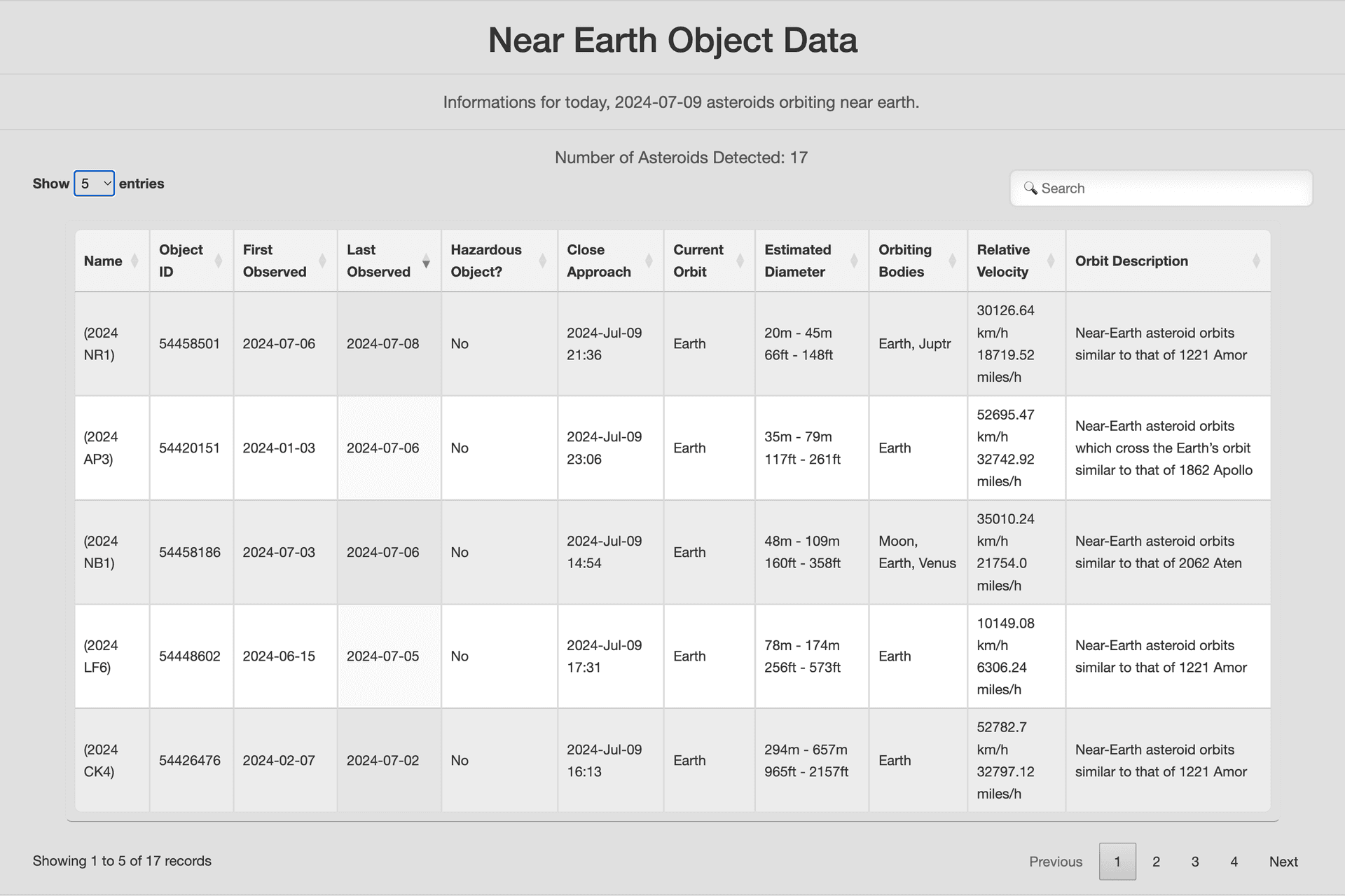
Task: Click into the Search input field
Action: (x=1170, y=188)
